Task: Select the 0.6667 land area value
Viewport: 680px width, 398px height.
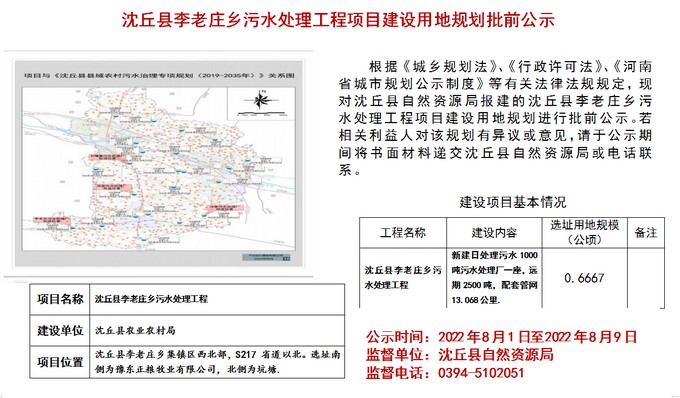Action: [x=585, y=278]
